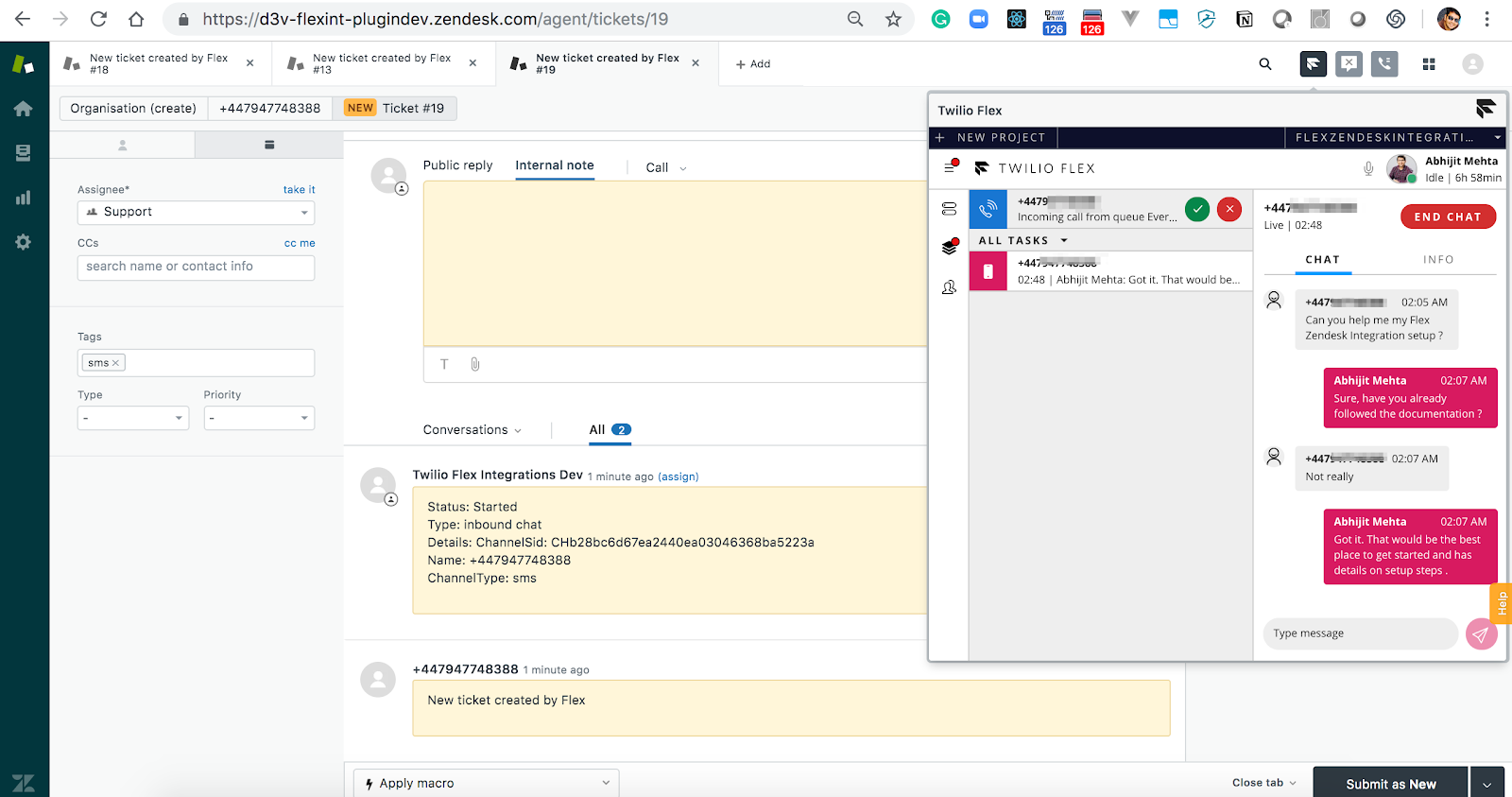The image size is (1512, 797).
Task: Reject the incoming call with red X
Action: click(1229, 209)
